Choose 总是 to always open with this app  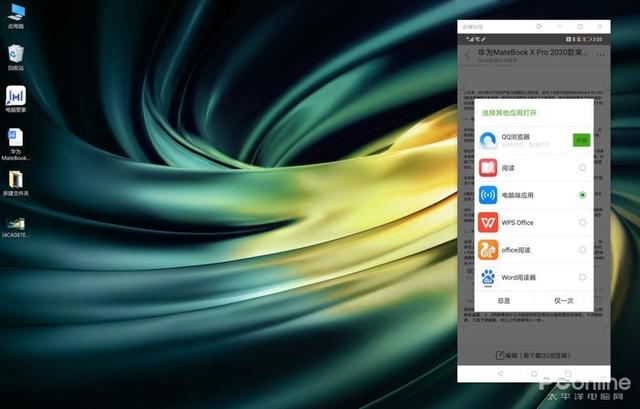click(504, 301)
